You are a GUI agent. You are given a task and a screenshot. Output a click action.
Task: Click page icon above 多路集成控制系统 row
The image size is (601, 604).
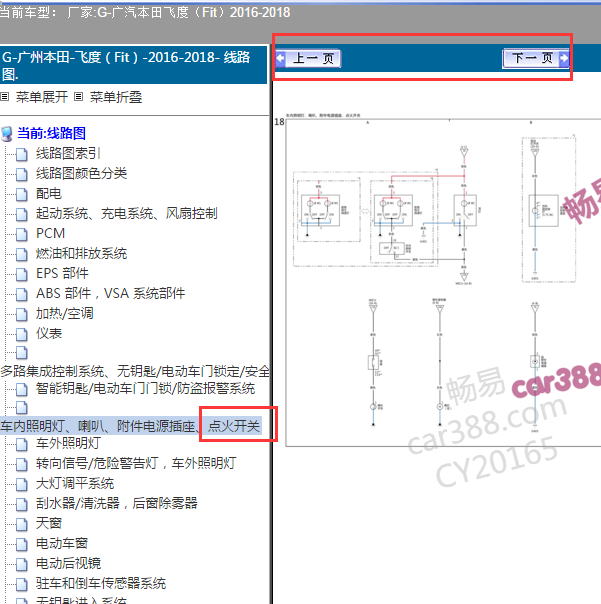coord(22,352)
